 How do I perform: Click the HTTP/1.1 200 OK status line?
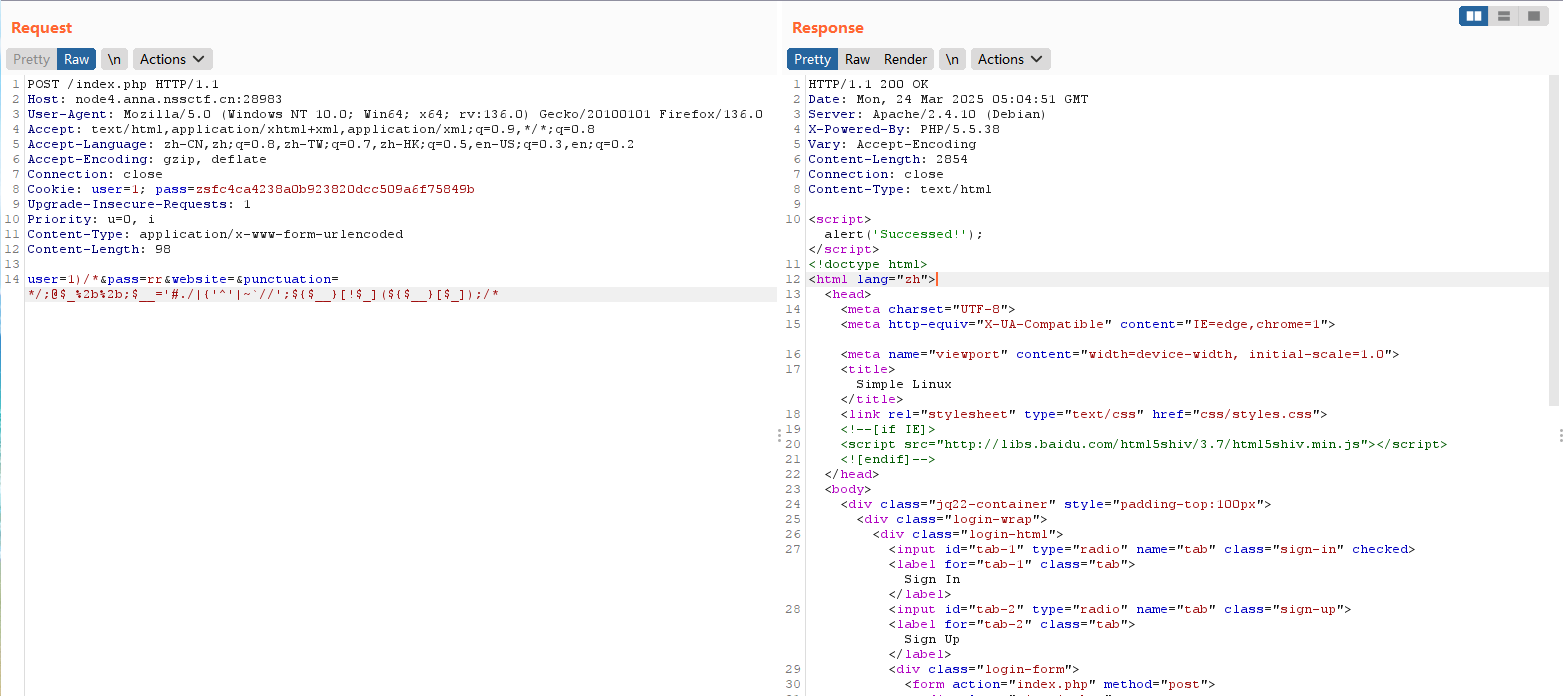[868, 84]
